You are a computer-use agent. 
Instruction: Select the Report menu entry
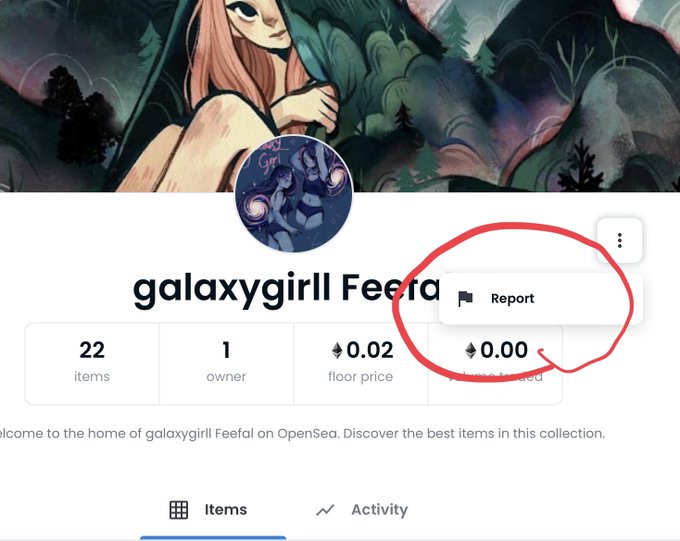540,298
